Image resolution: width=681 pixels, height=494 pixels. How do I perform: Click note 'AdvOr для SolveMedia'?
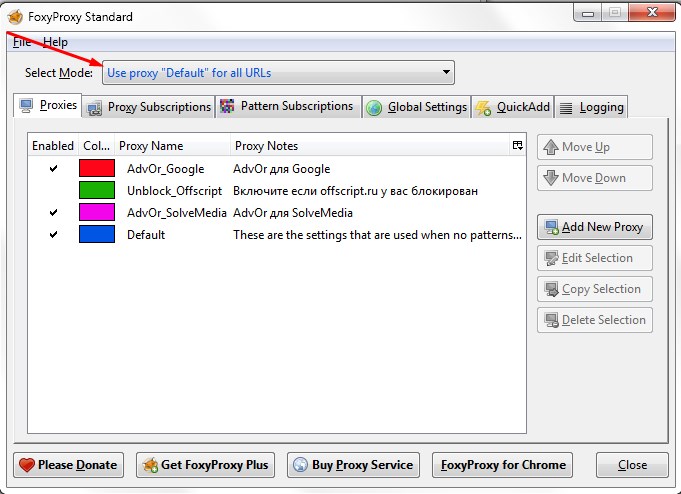tap(293, 213)
